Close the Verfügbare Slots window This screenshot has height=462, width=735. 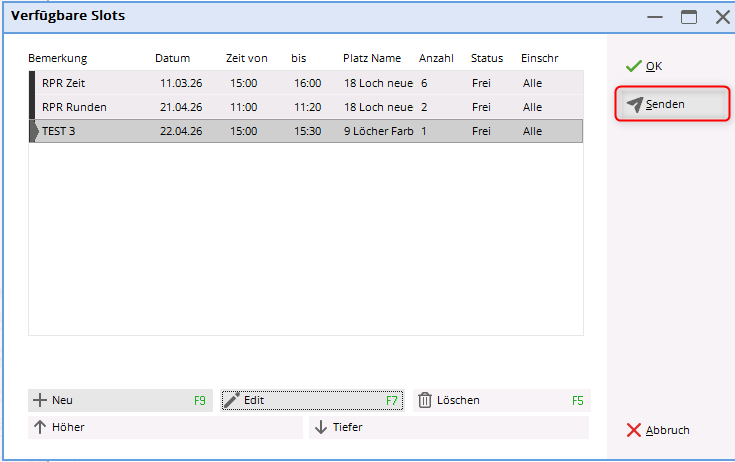pos(723,17)
